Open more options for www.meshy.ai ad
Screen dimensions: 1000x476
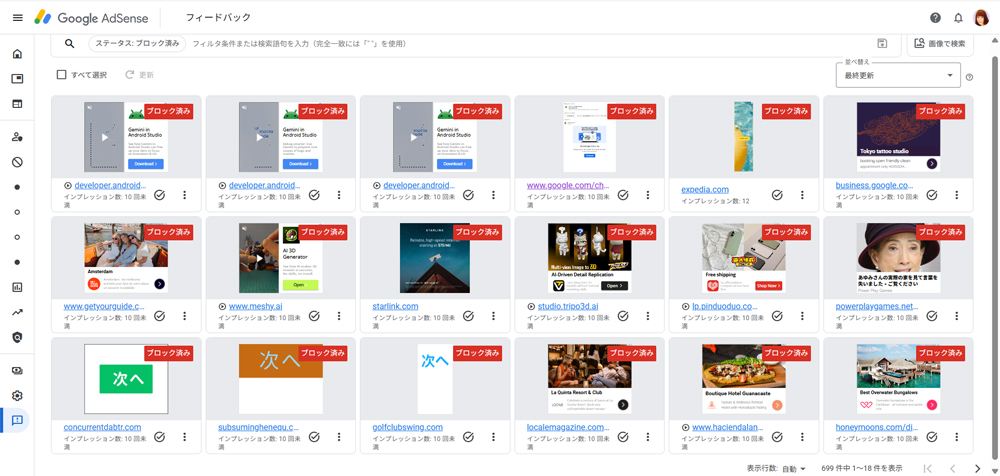pyautogui.click(x=339, y=316)
